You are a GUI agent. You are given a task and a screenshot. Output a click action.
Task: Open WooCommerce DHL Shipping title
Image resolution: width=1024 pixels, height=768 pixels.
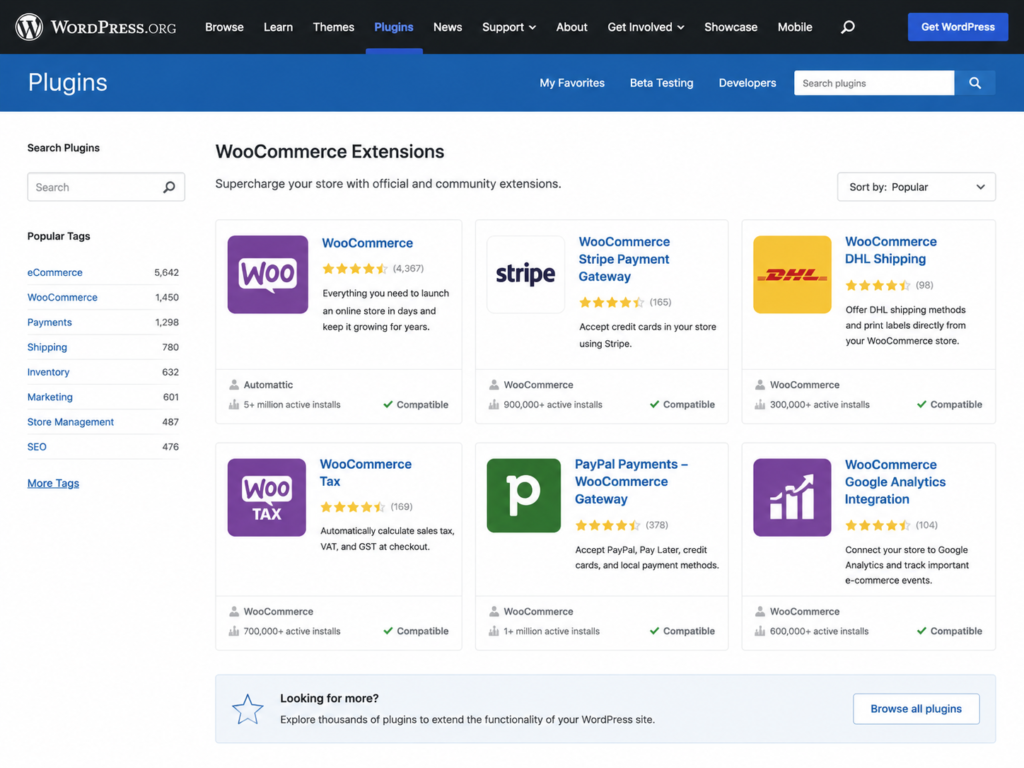891,250
